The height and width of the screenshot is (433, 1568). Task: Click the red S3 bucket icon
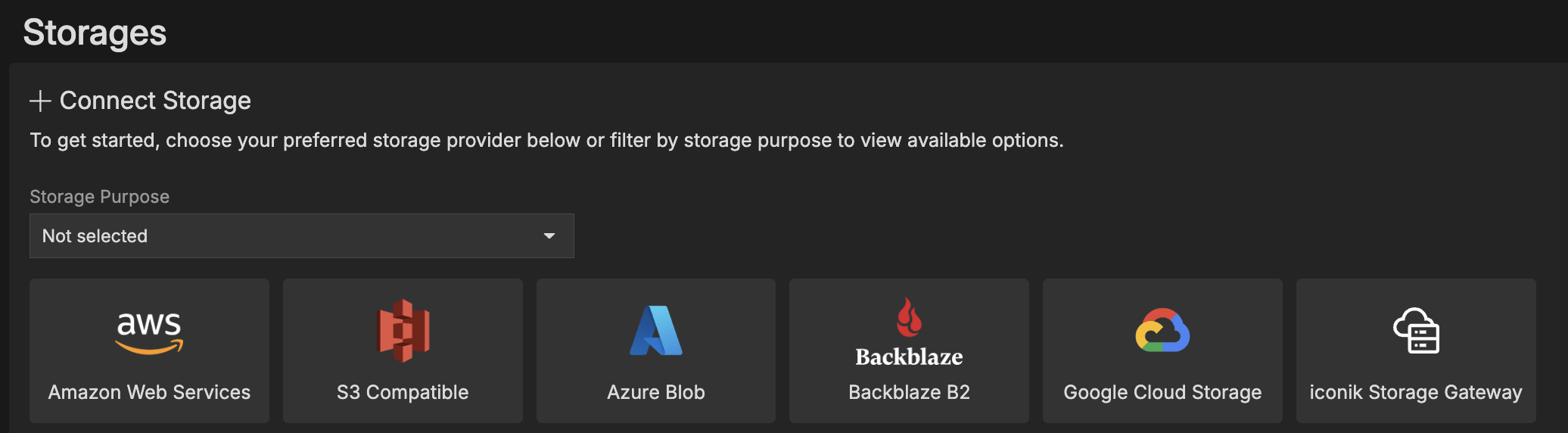[403, 331]
